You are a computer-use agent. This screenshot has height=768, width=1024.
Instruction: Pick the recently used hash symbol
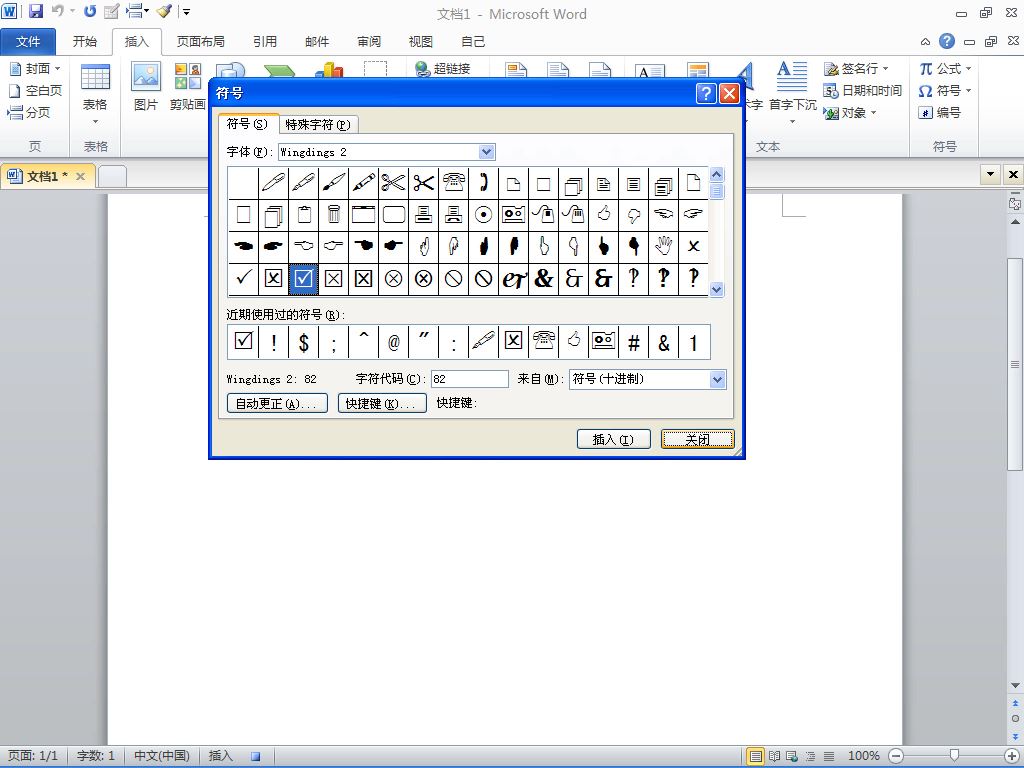(x=633, y=342)
